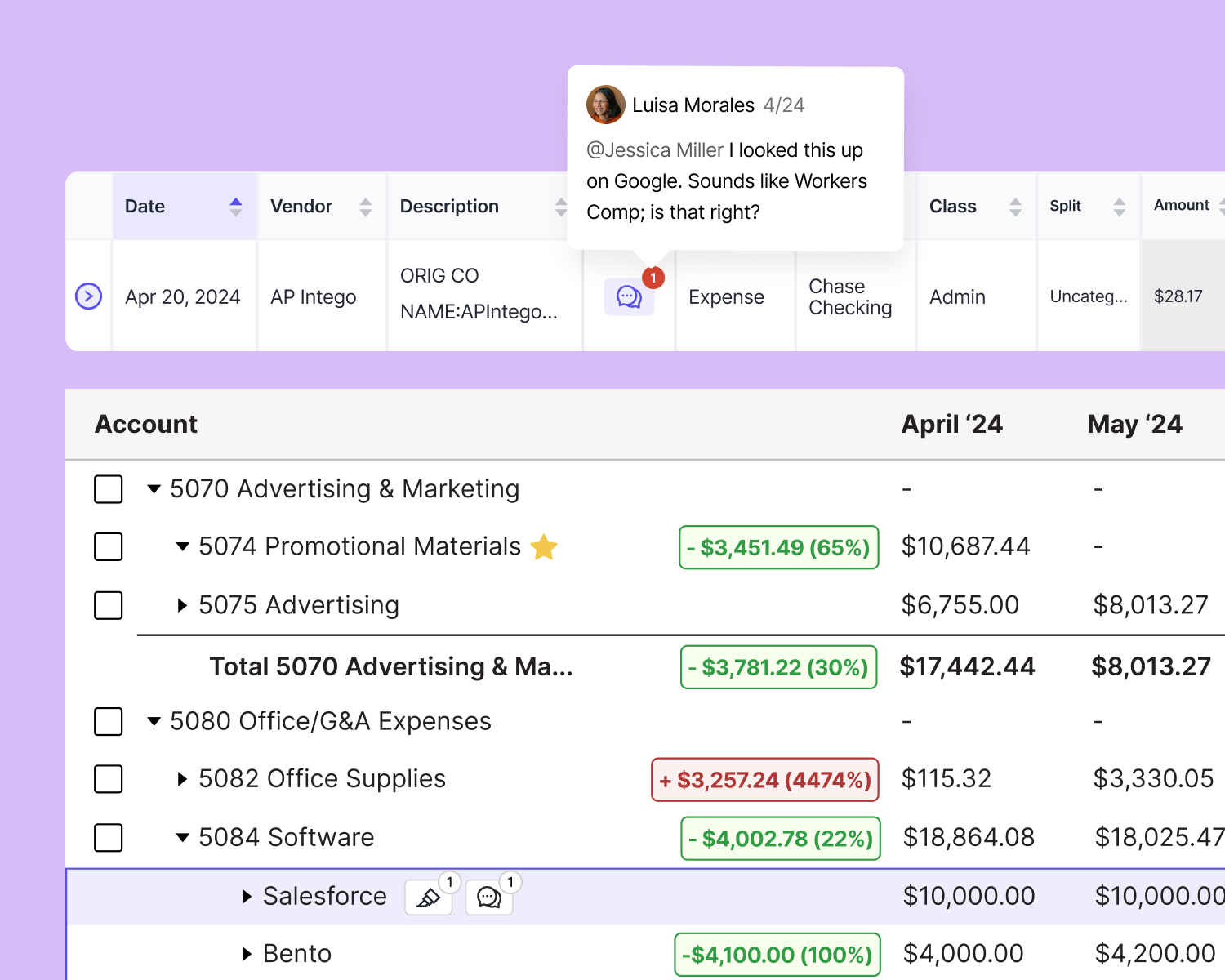Click the sort arrows on the Vendor column

click(365, 206)
